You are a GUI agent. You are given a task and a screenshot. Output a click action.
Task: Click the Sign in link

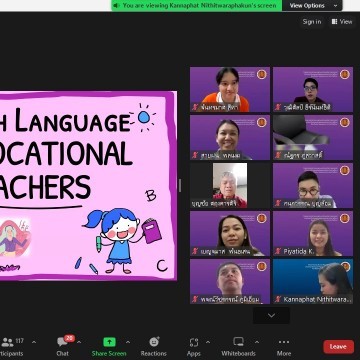click(x=312, y=22)
